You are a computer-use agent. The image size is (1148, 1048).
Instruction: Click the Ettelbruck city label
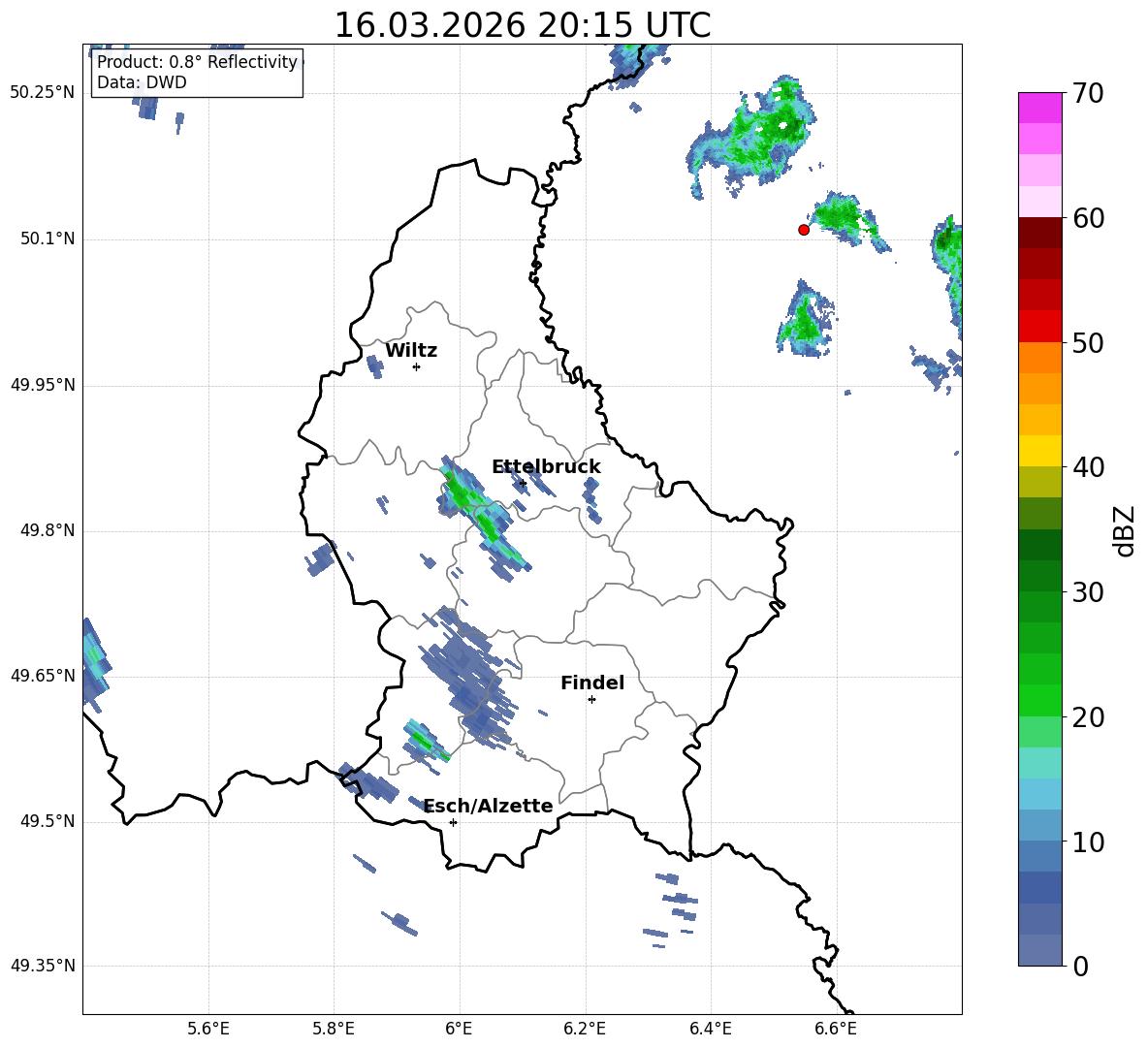(x=546, y=467)
